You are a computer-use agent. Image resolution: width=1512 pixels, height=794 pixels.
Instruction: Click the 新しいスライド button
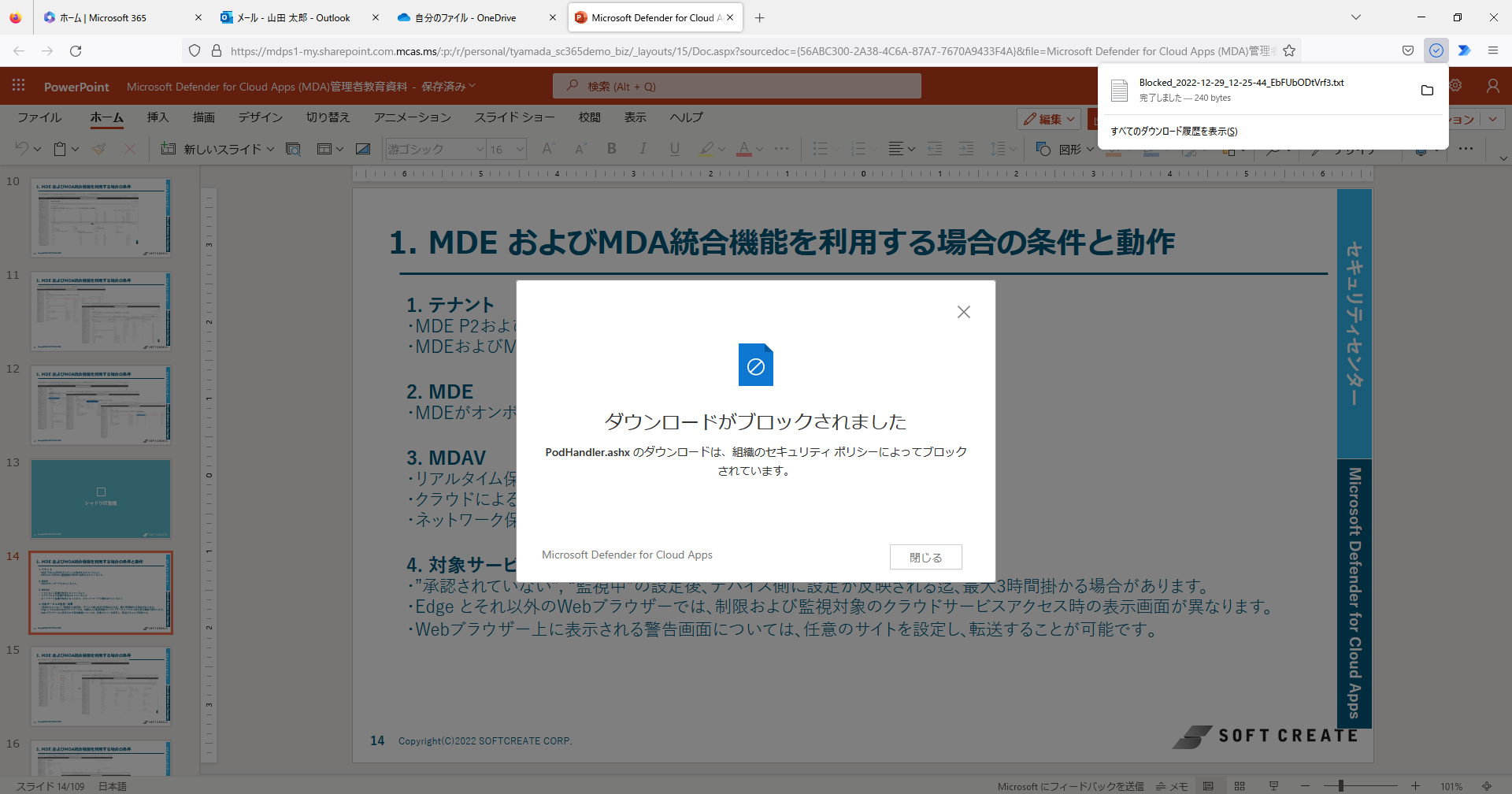click(211, 149)
